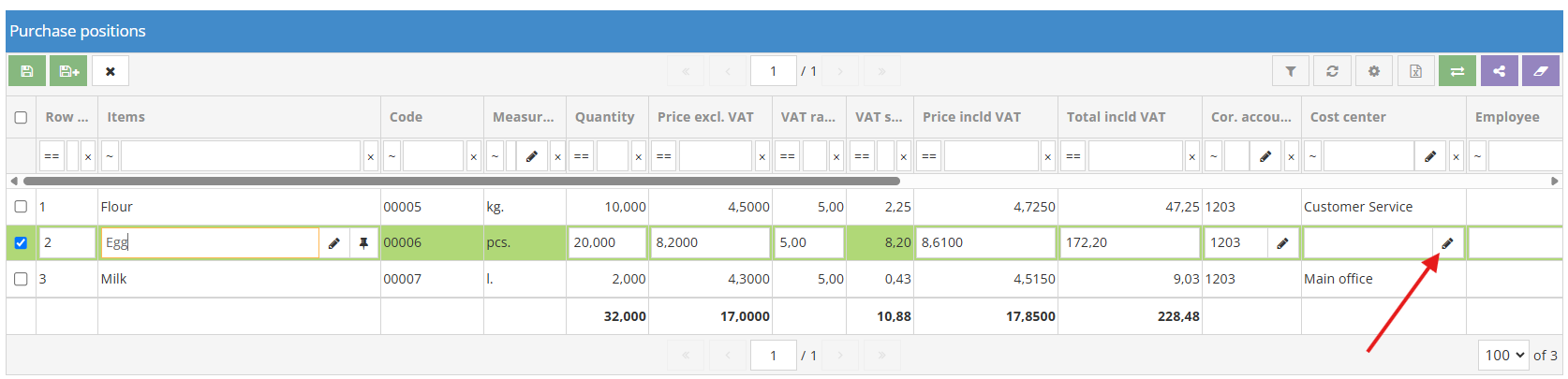Click the pin icon in Items cell
The image size is (1568, 379).
pyautogui.click(x=363, y=243)
